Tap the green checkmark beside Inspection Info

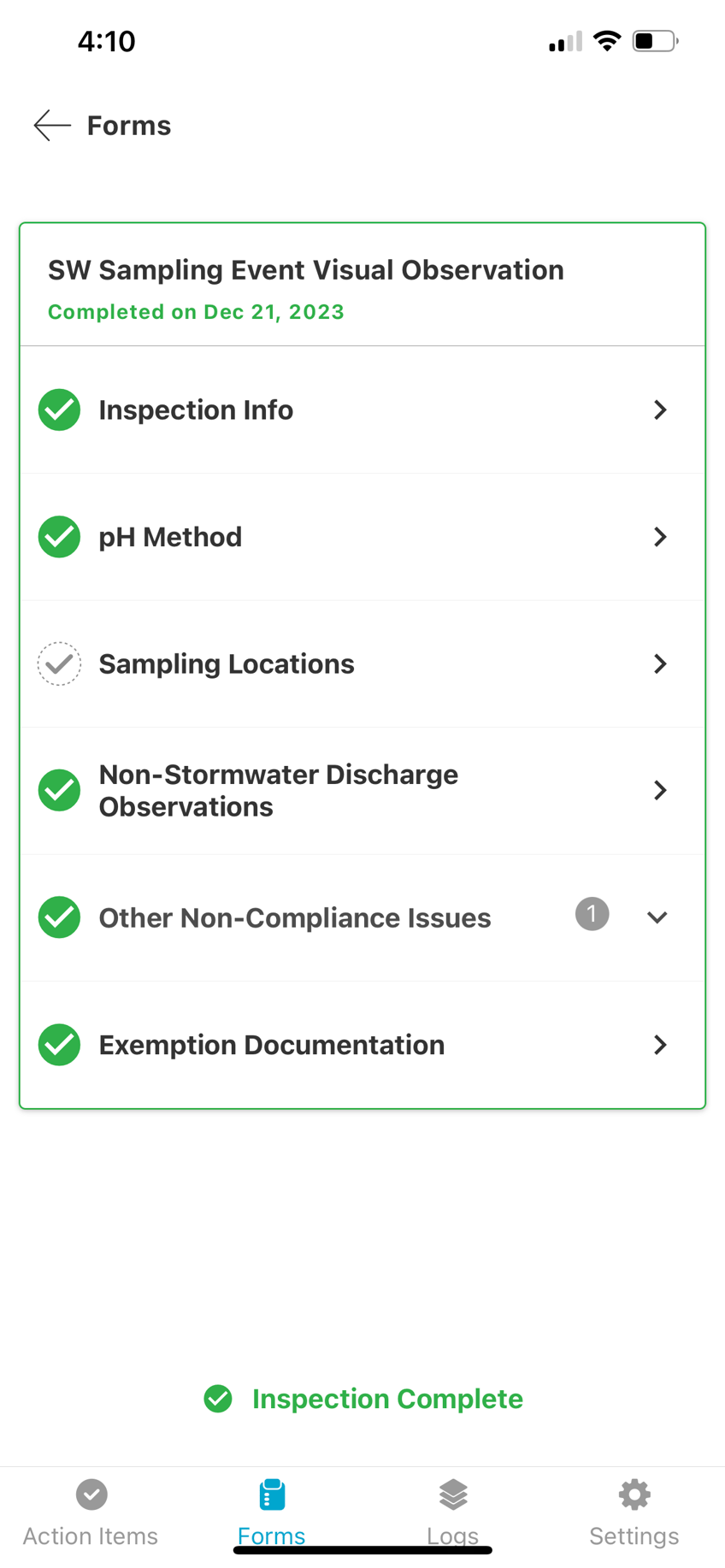(x=58, y=410)
